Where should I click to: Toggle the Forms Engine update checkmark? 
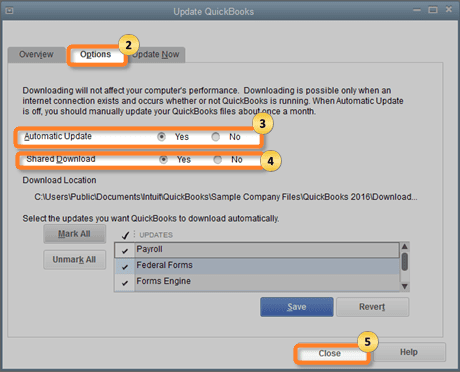coord(125,282)
